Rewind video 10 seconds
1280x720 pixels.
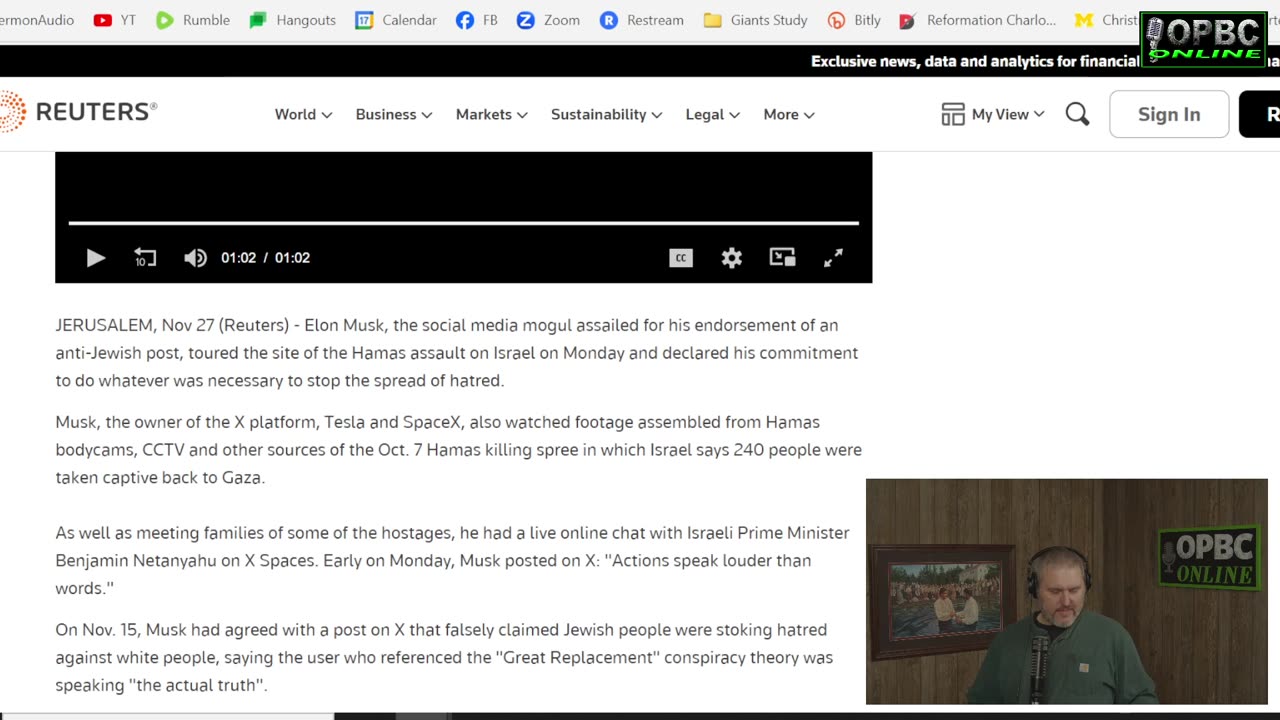145,258
